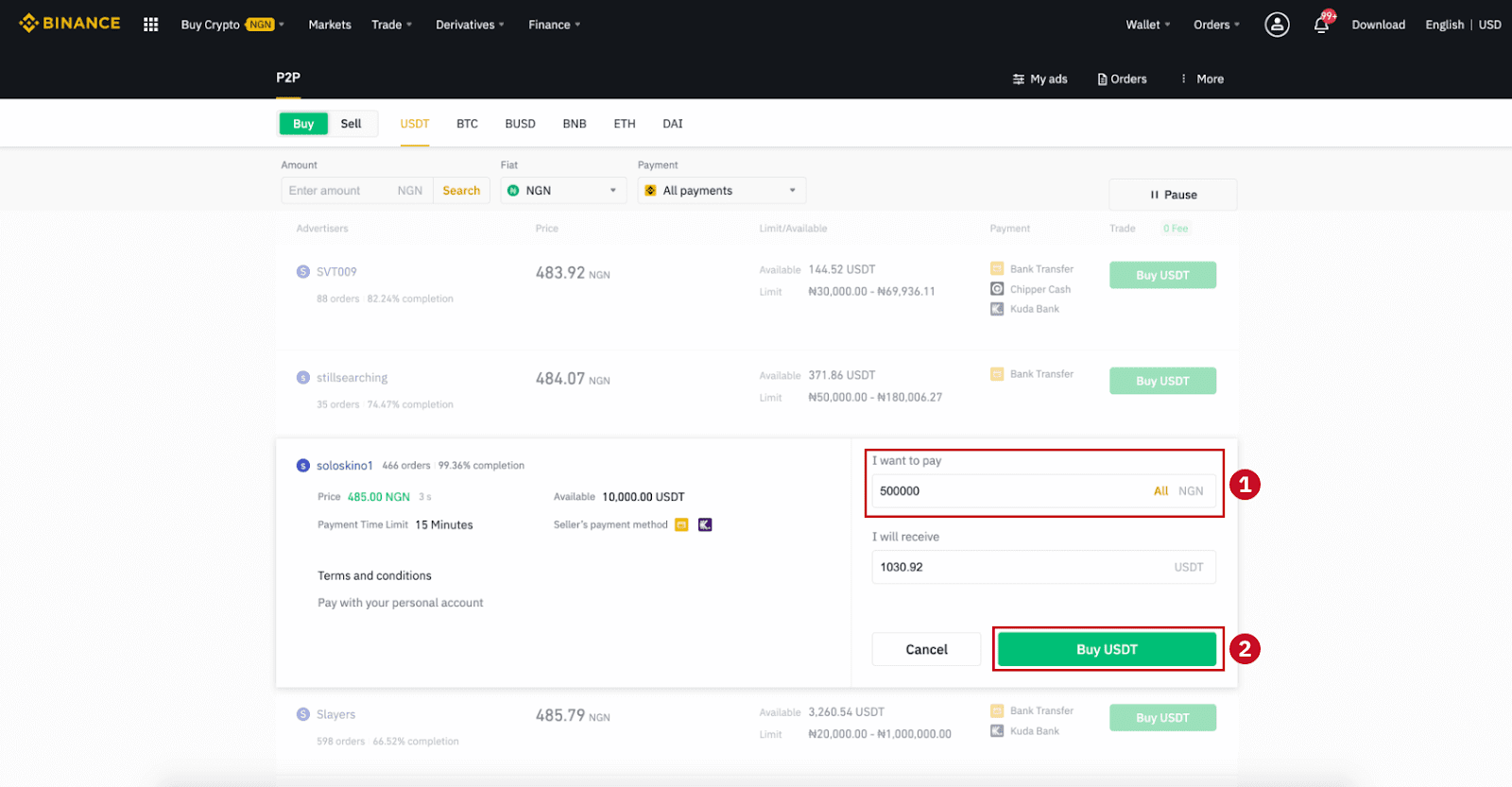Screen dimensions: 1512x787
Task: Click Slayers advertiser avatar icon
Action: tap(303, 715)
